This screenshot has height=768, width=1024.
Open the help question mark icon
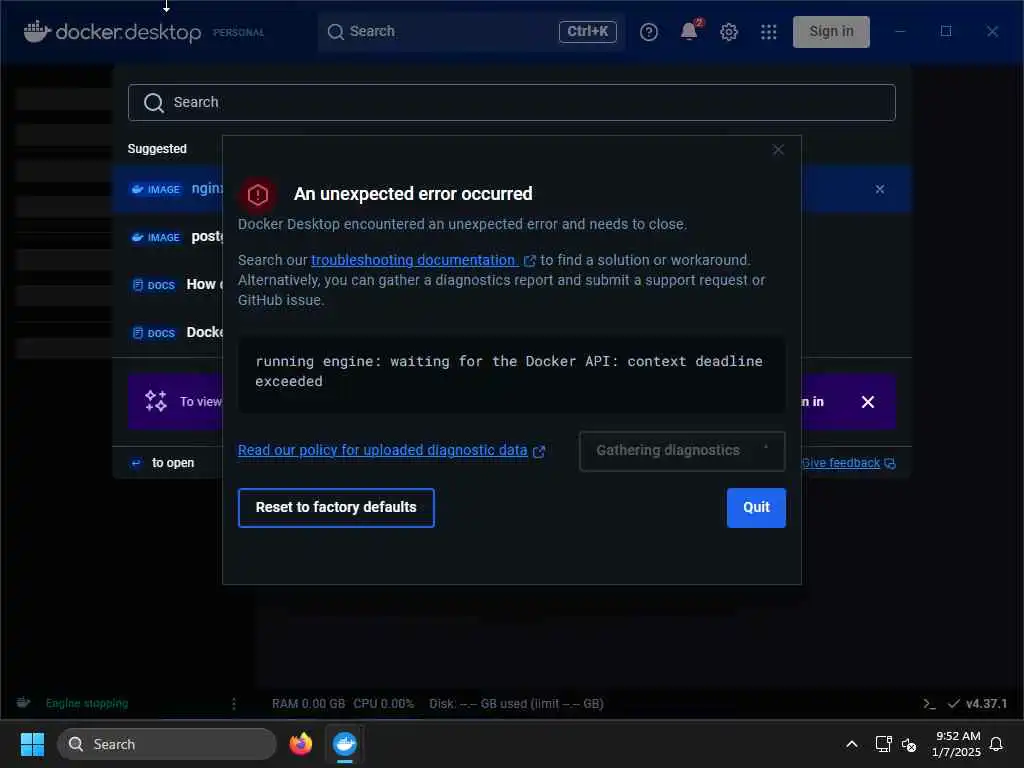coord(648,32)
